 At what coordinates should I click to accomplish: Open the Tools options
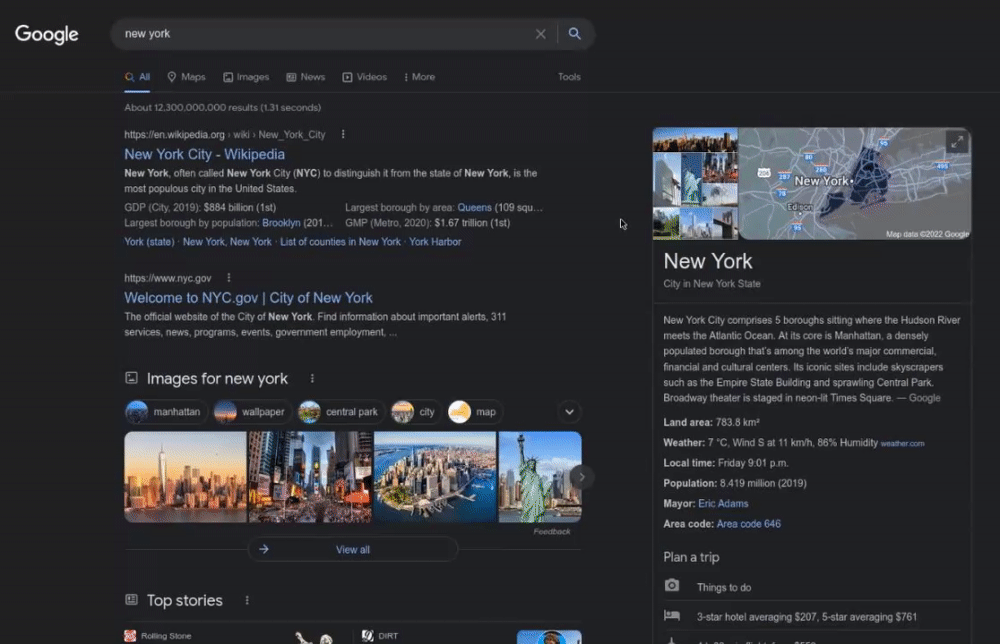coord(570,77)
